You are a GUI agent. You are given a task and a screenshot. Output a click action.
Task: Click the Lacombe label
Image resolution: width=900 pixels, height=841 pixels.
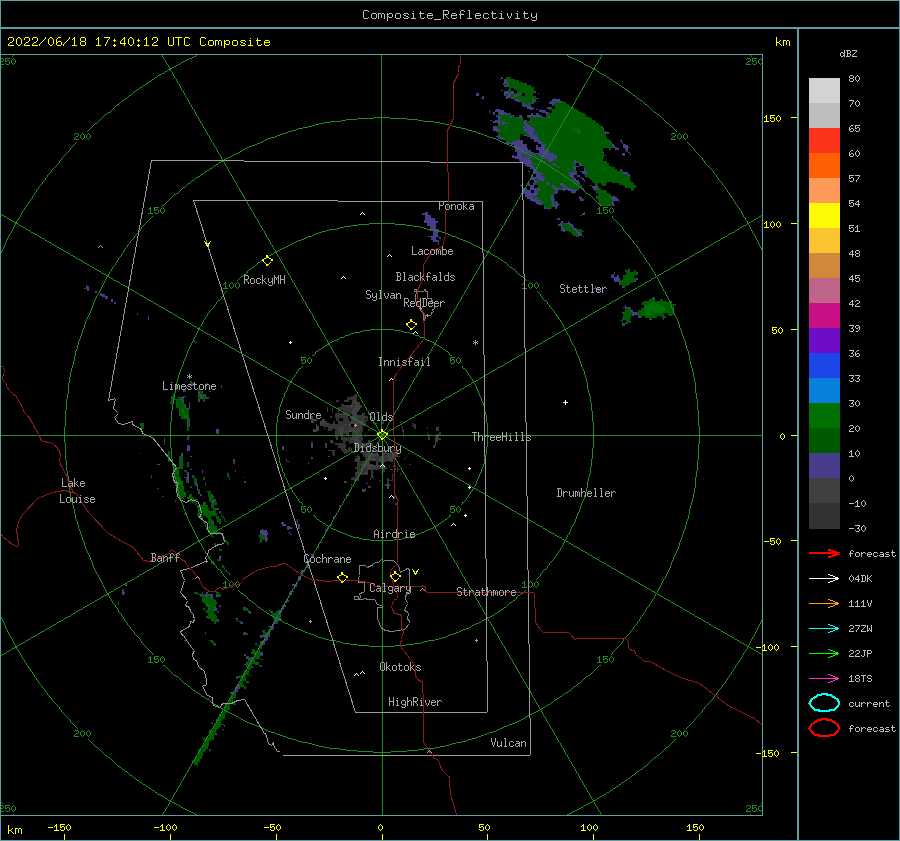pyautogui.click(x=432, y=251)
